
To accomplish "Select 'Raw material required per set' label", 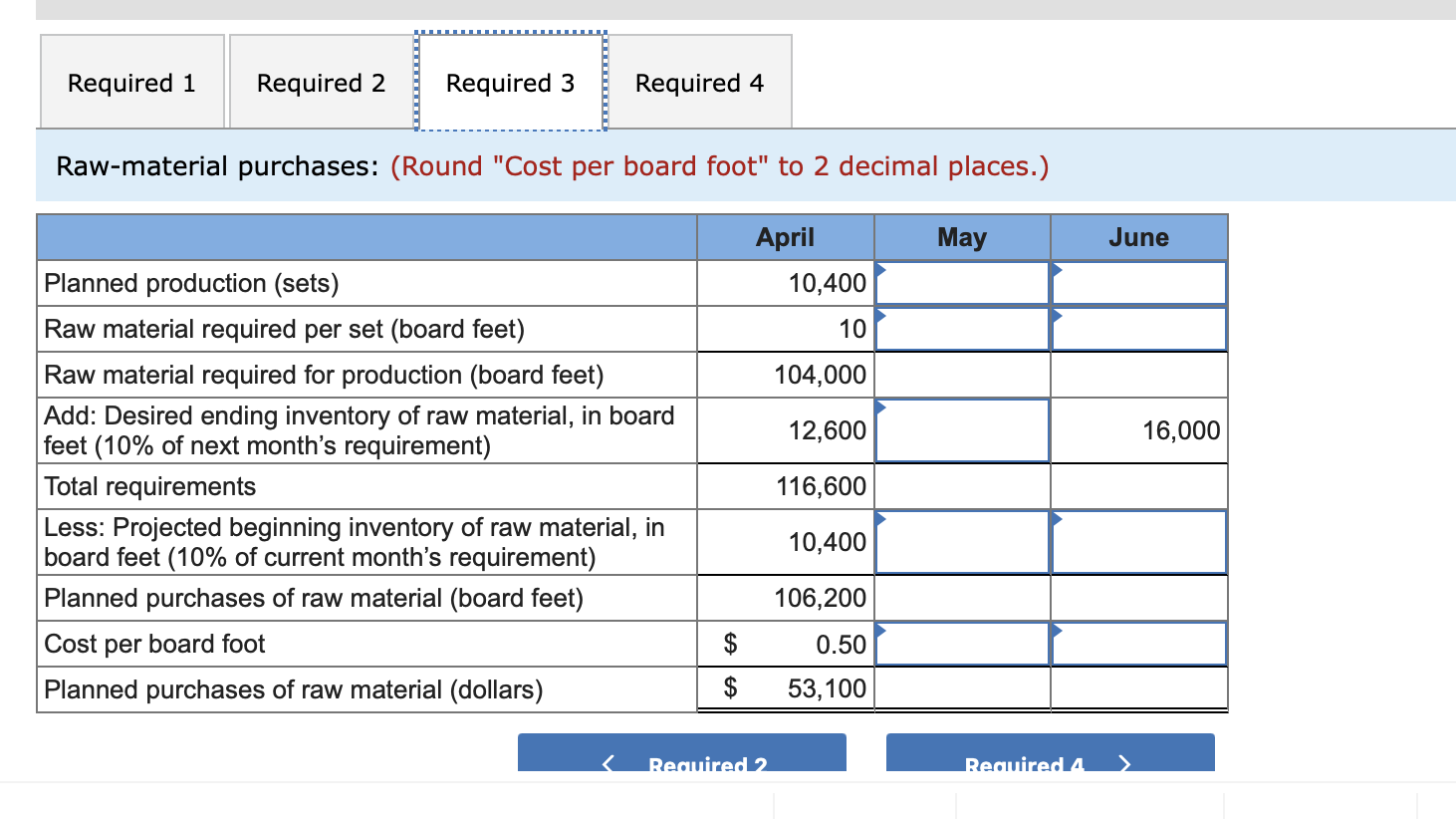I will click(284, 329).
